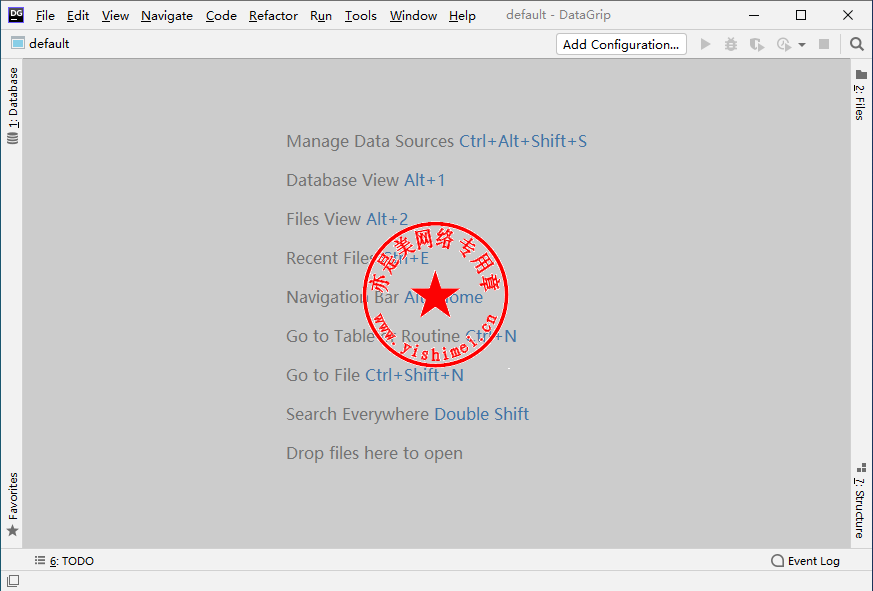Open the File menu

pyautogui.click(x=45, y=16)
